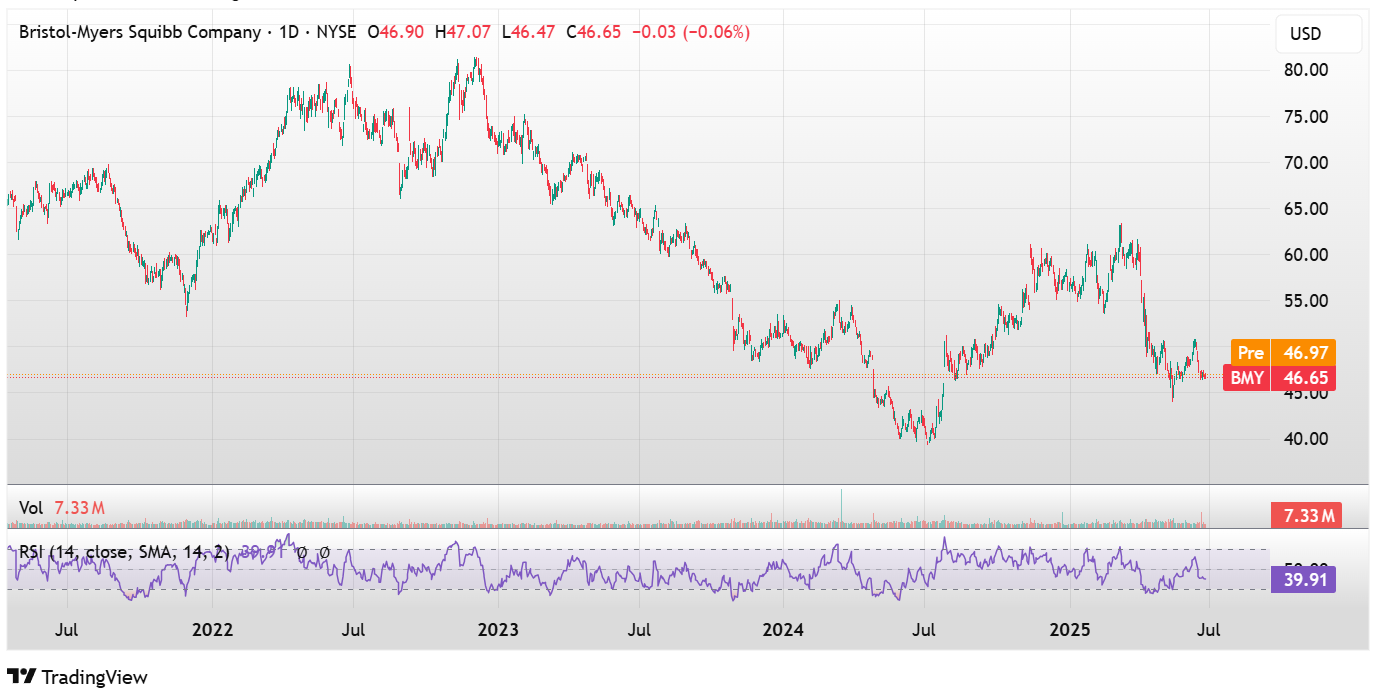Click the 40.00 price axis label
The height and width of the screenshot is (691, 1381).
click(x=1306, y=438)
